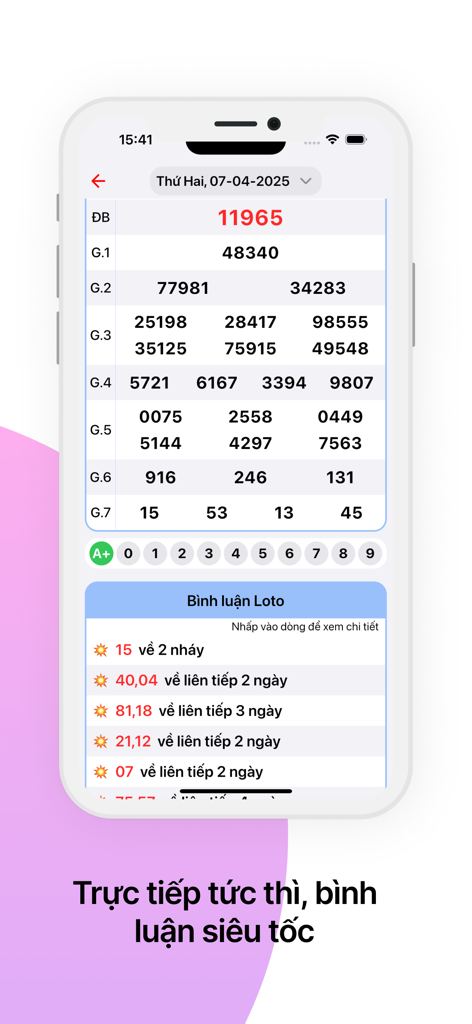The height and width of the screenshot is (1024, 472).
Task: Tap the battery status icon
Action: click(x=356, y=139)
